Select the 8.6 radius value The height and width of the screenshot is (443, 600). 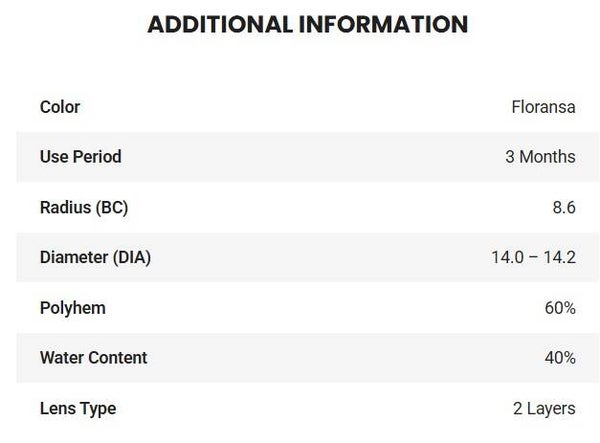pyautogui.click(x=563, y=208)
